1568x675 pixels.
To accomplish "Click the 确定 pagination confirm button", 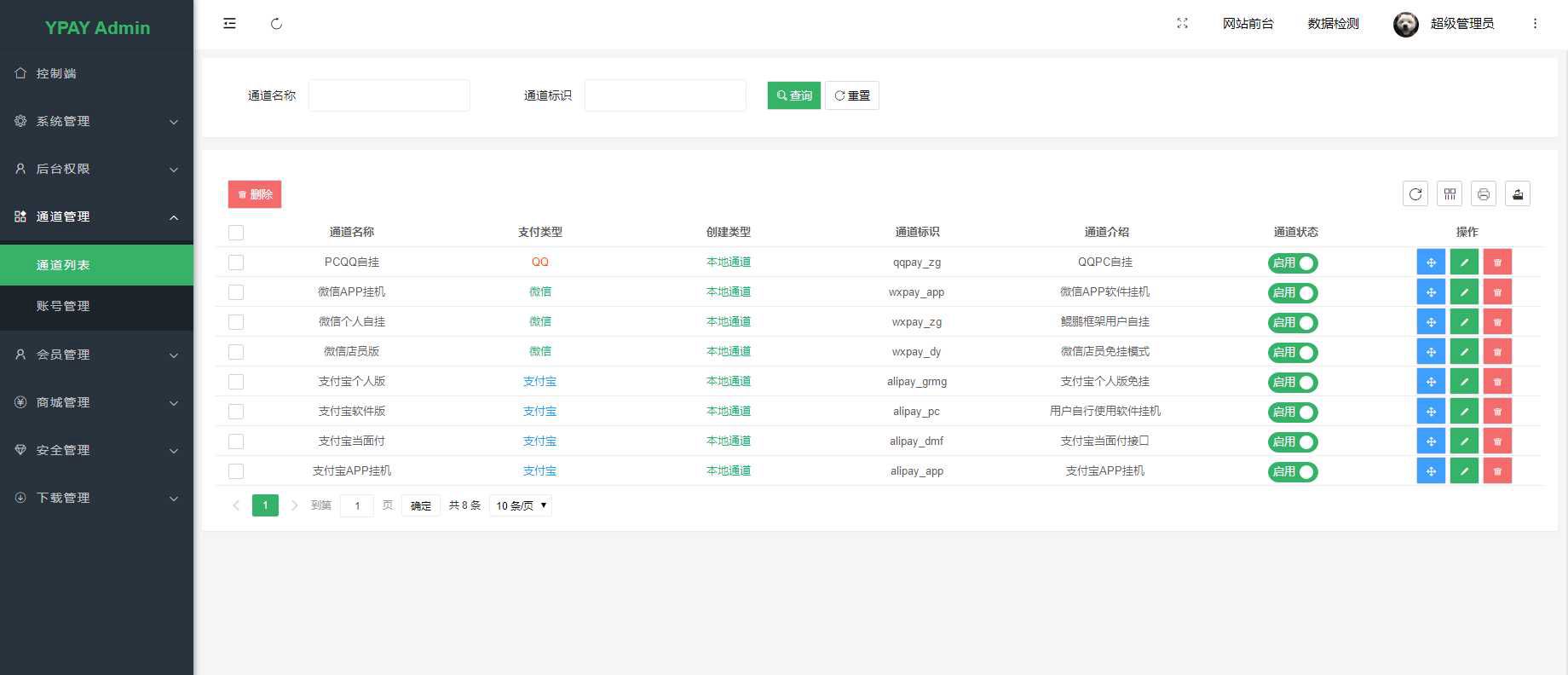I will 421,505.
